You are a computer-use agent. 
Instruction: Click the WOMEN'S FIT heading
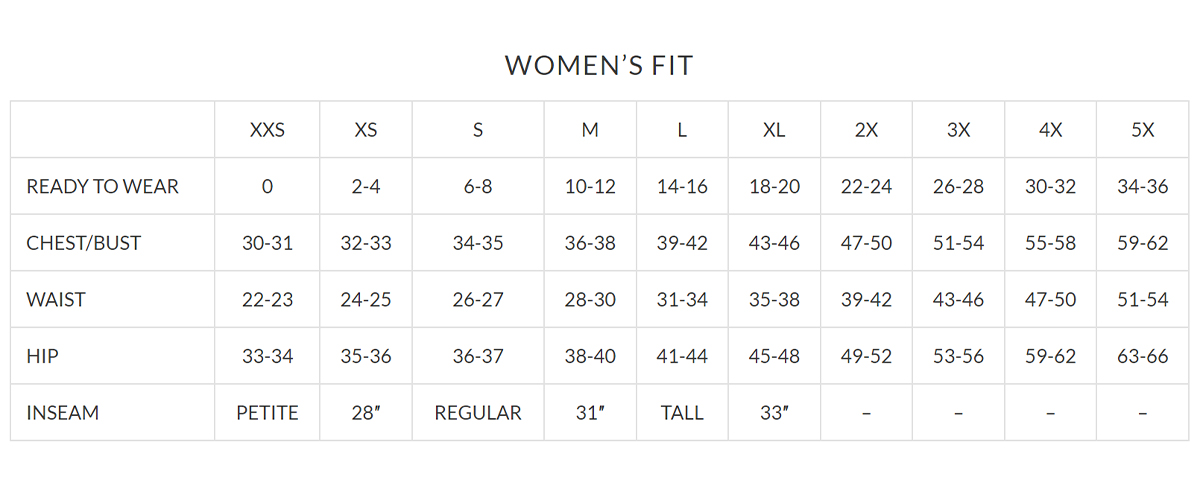pyautogui.click(x=599, y=66)
